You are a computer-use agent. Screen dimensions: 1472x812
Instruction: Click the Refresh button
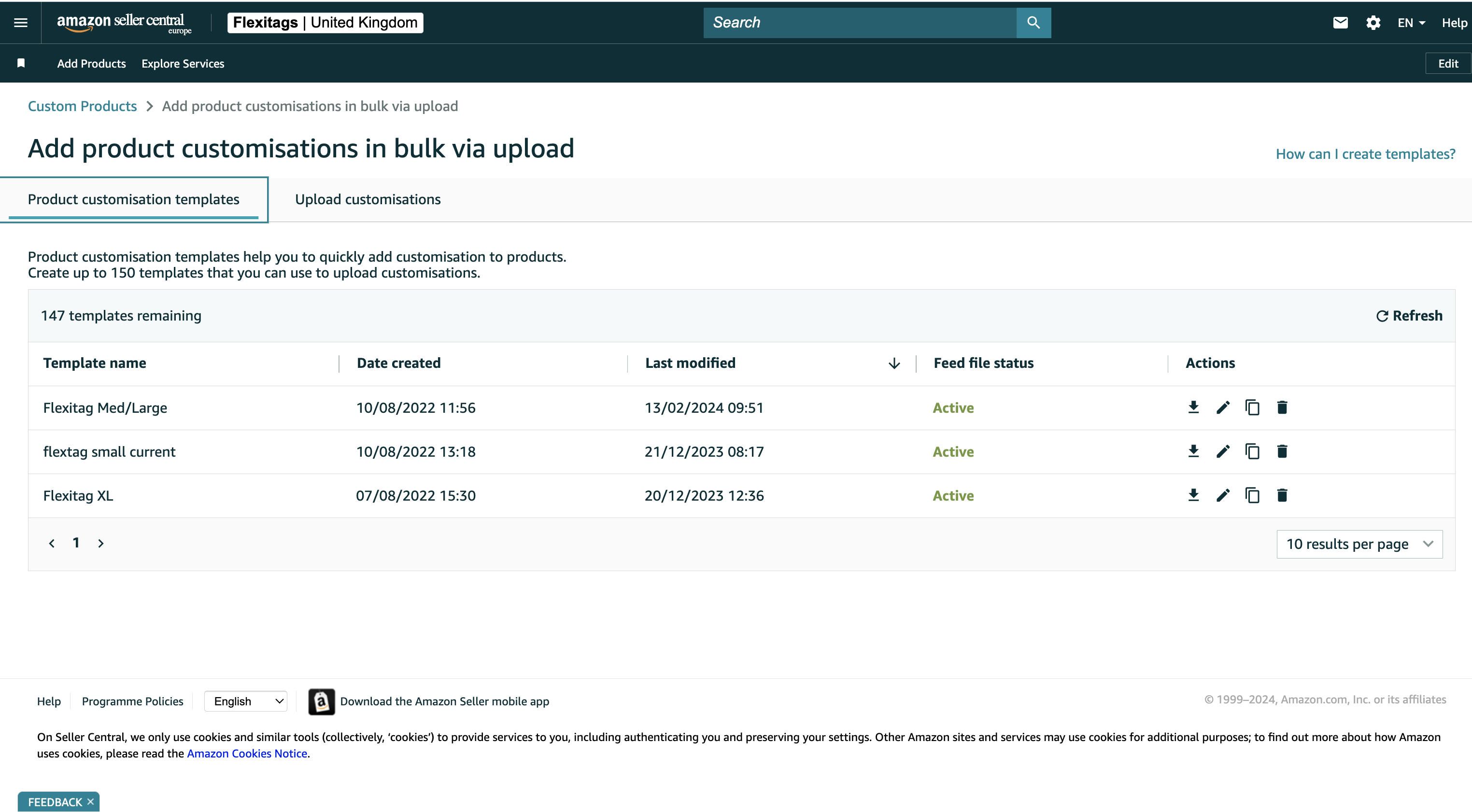[x=1409, y=316]
